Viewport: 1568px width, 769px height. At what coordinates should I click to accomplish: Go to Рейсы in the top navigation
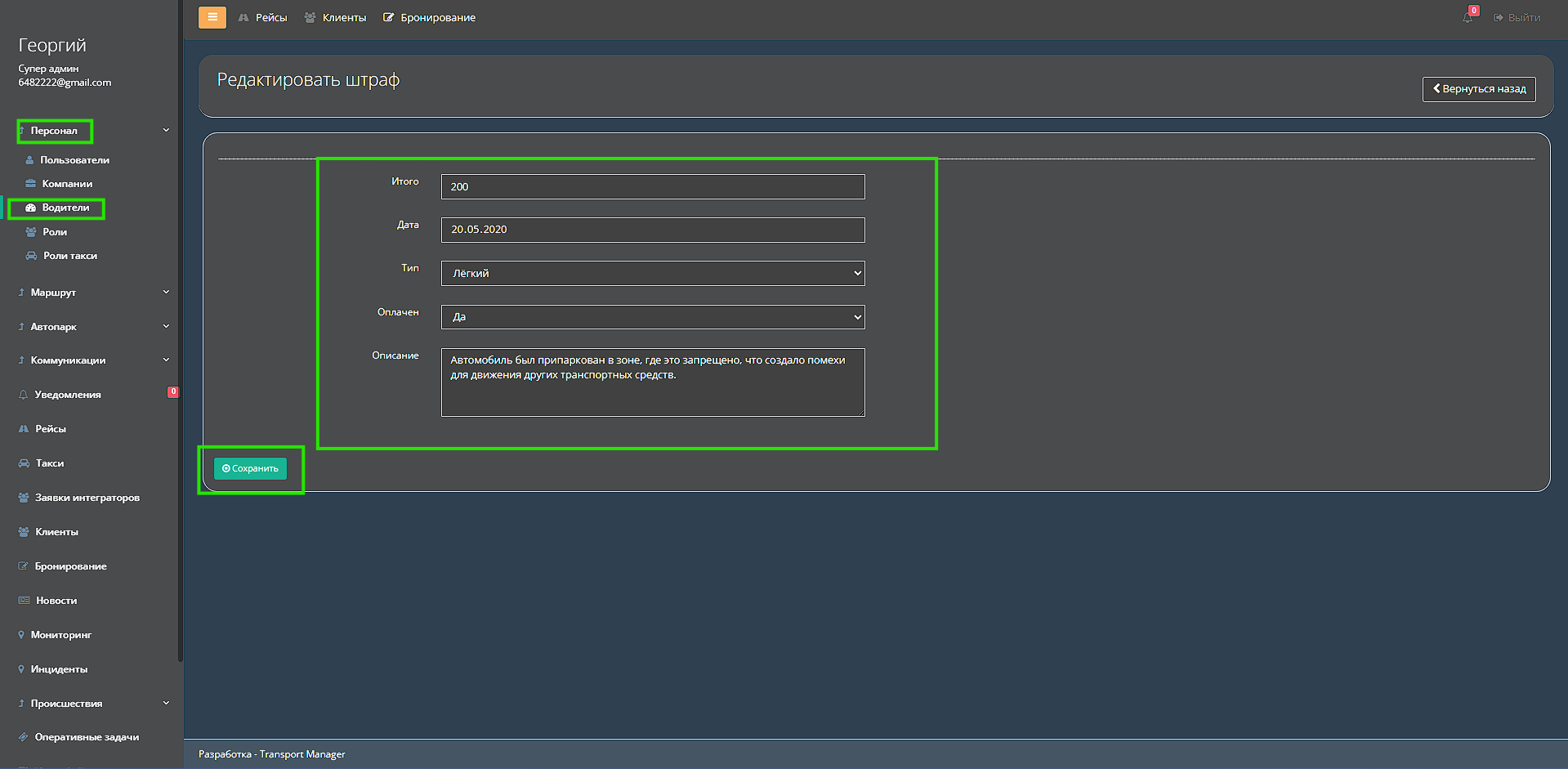[263, 18]
